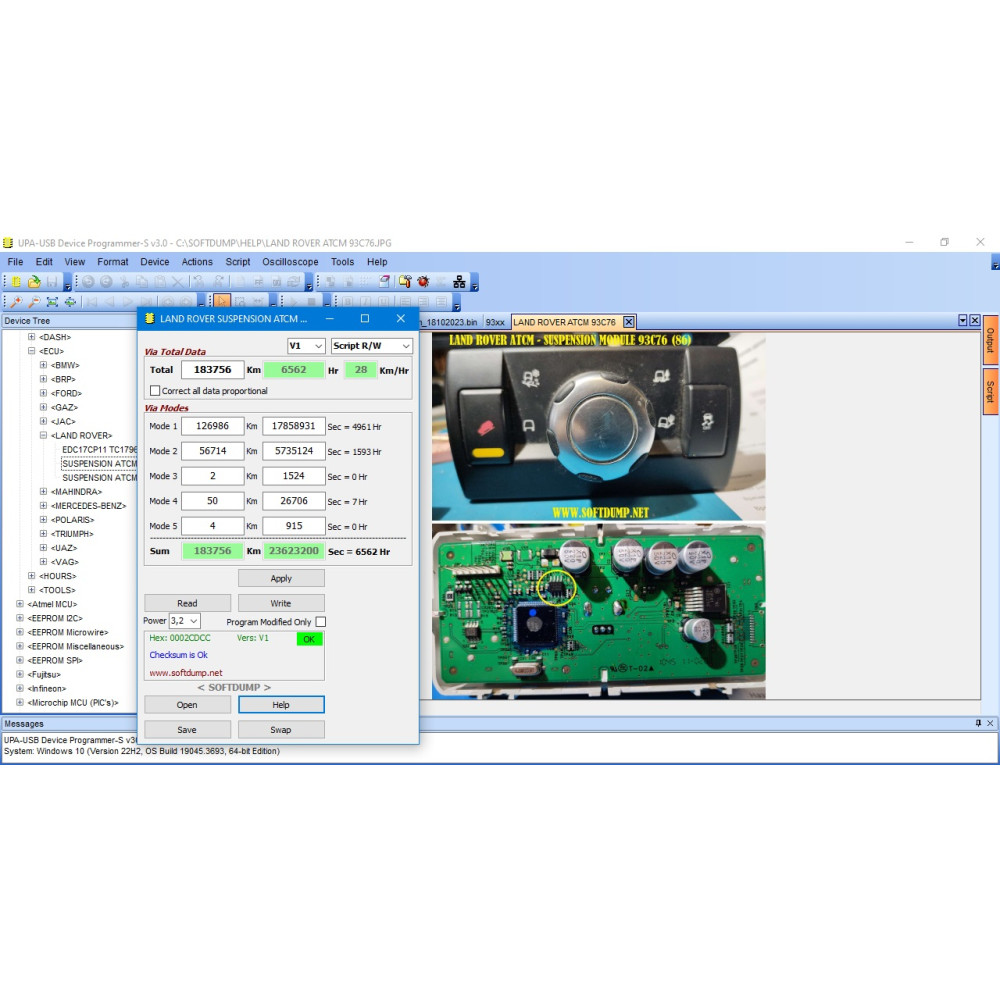Pin the Messages panel
The width and height of the screenshot is (1000, 1000).
pos(978,723)
